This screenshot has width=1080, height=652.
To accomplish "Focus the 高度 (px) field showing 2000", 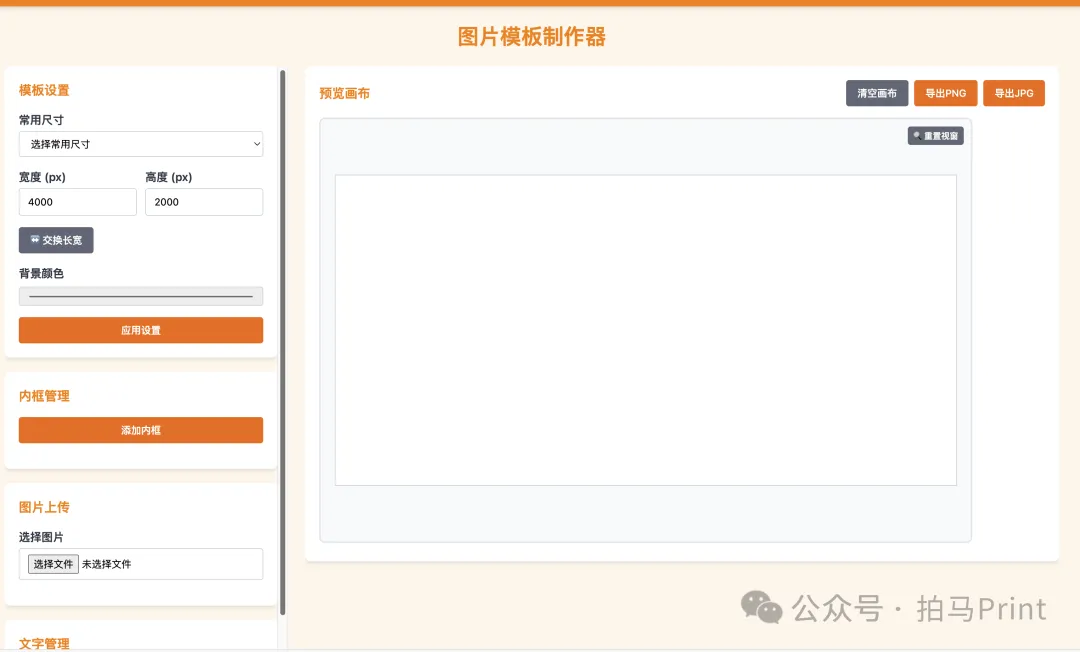I will (204, 202).
